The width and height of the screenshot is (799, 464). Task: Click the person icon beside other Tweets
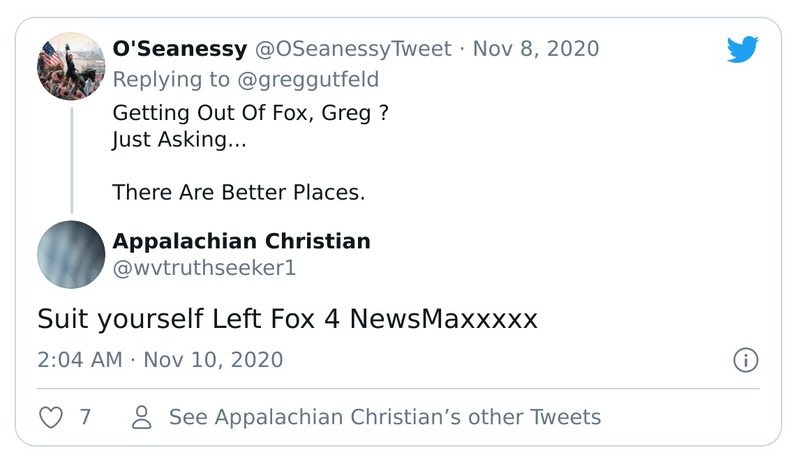point(143,417)
